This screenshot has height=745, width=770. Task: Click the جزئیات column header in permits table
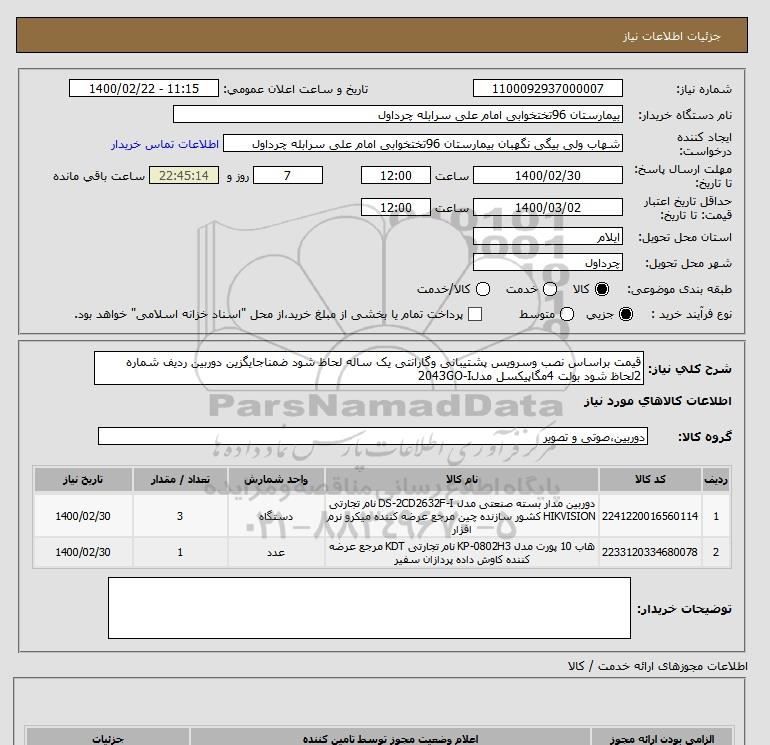[x=108, y=738]
